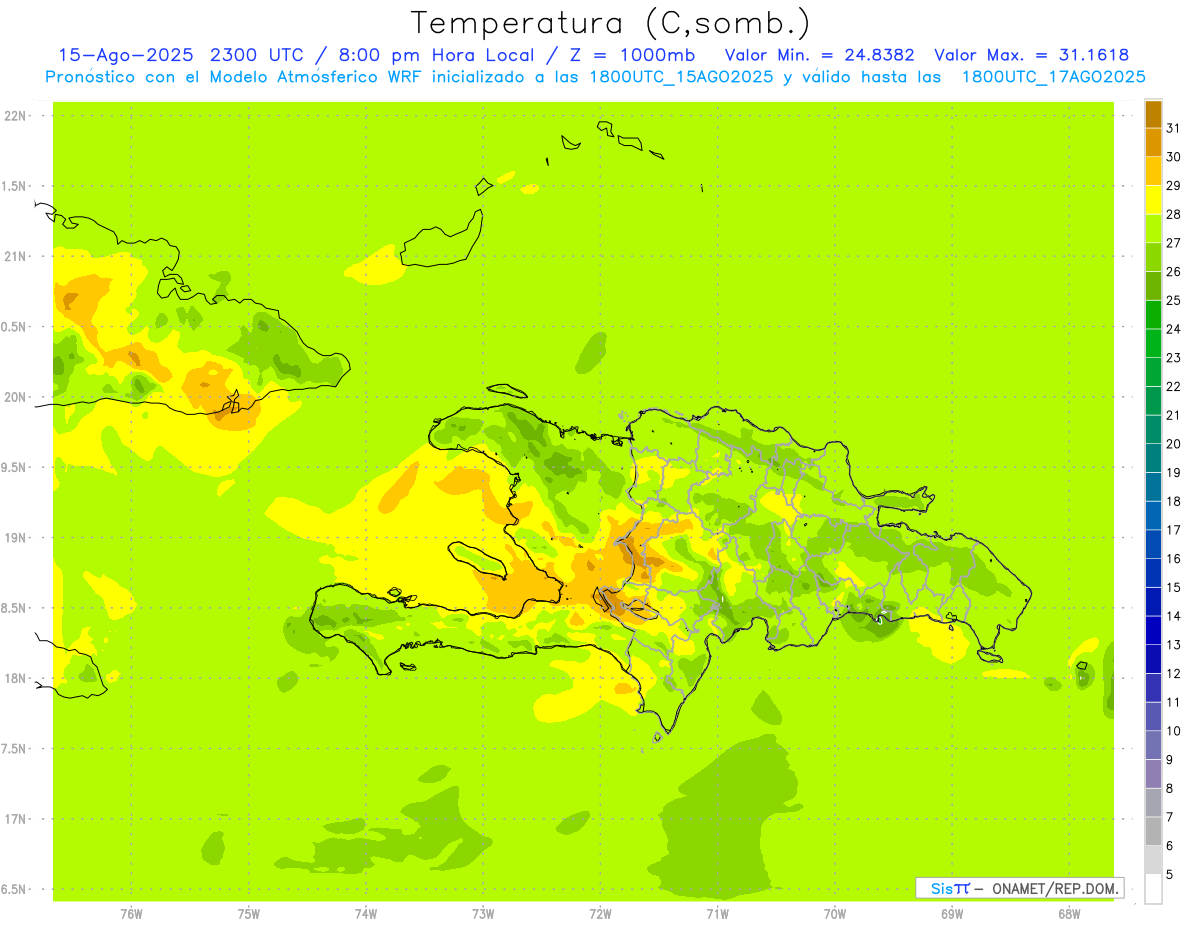1200x927 pixels.
Task: Click the legend value 28
Action: [x=1174, y=214]
